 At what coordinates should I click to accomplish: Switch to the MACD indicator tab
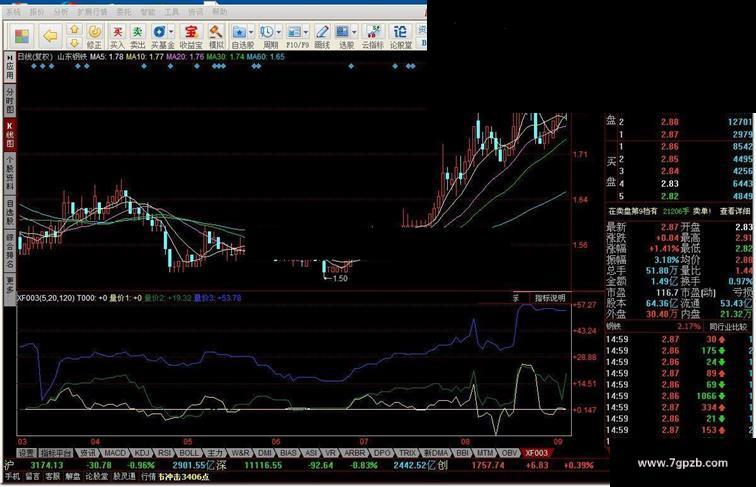pos(115,453)
